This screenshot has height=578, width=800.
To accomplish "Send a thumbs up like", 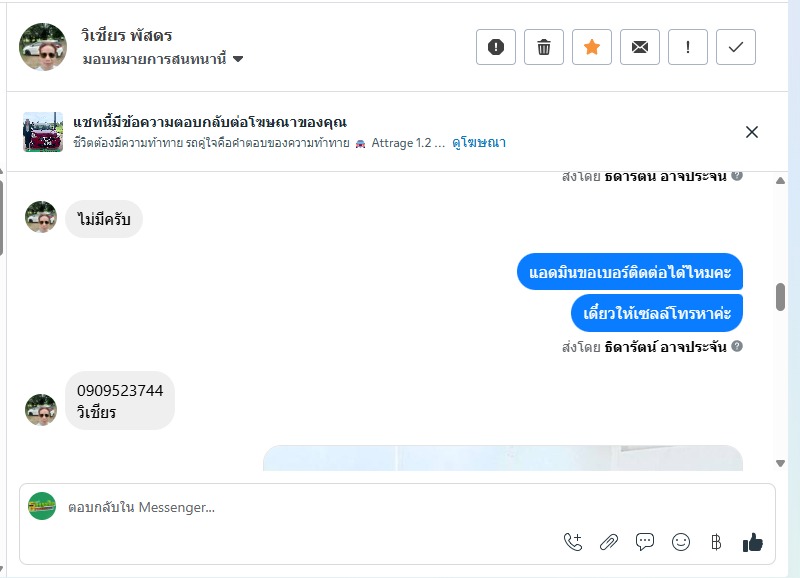I will pos(753,542).
